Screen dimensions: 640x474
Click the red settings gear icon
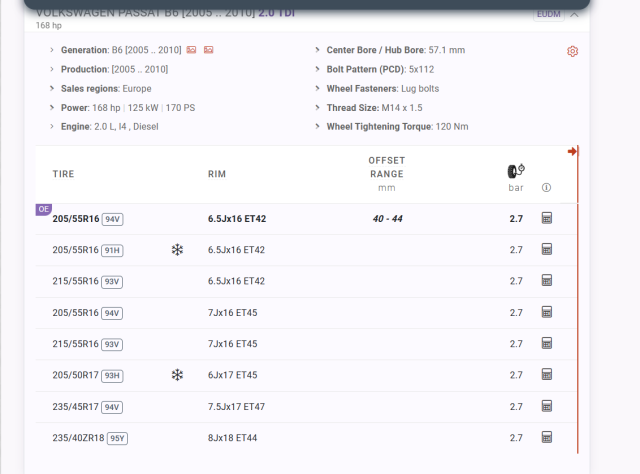pos(573,51)
